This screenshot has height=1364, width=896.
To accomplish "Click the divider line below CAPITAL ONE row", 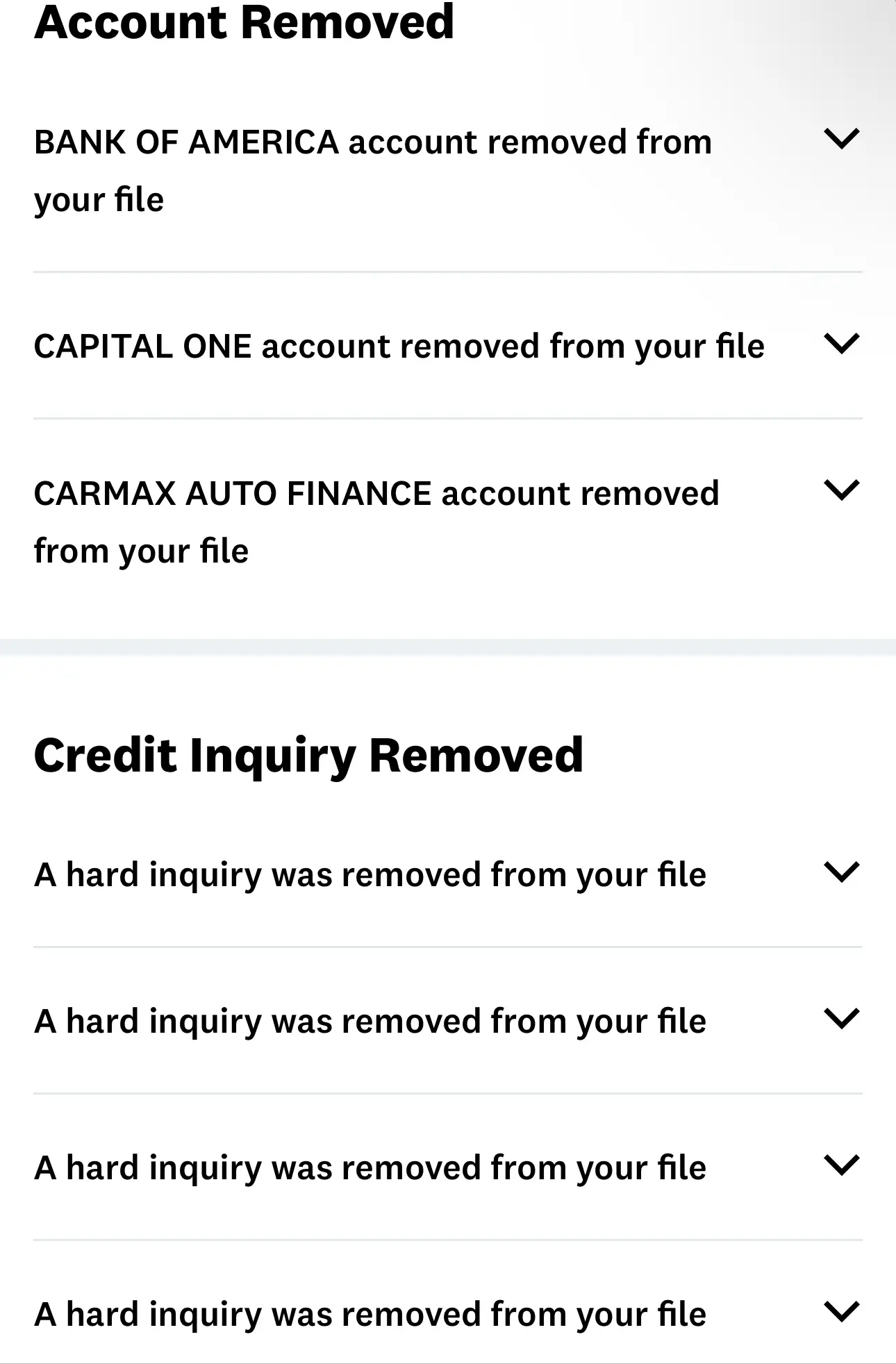I will pyautogui.click(x=448, y=418).
